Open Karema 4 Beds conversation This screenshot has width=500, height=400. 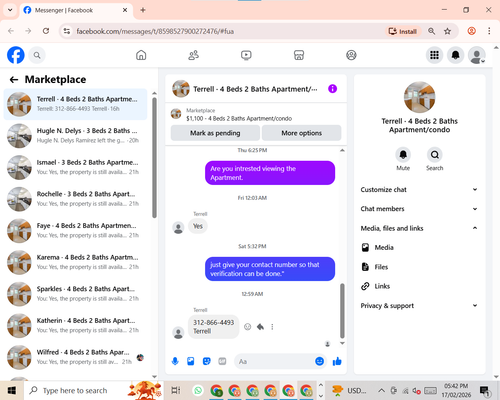[x=75, y=262]
